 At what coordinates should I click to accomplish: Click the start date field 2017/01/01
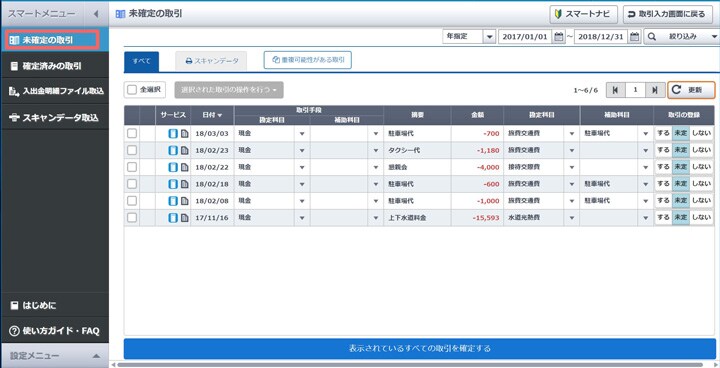525,37
